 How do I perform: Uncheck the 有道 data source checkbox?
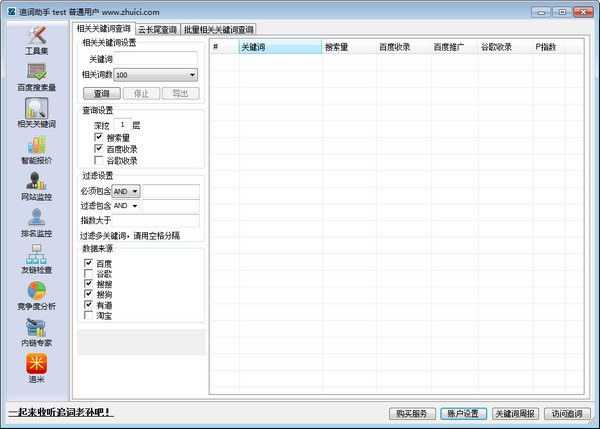(x=88, y=305)
